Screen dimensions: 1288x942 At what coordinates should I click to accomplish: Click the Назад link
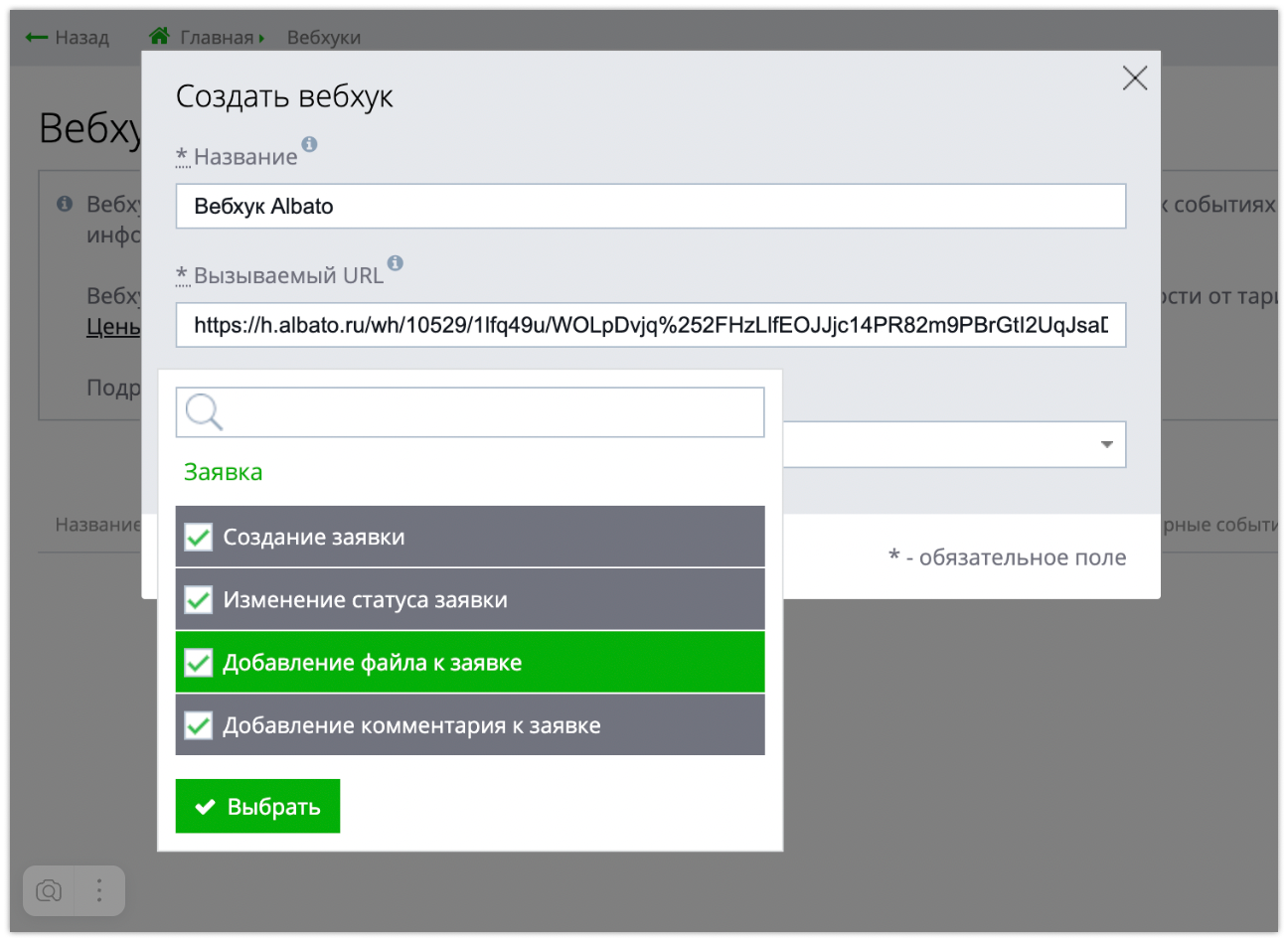[81, 38]
